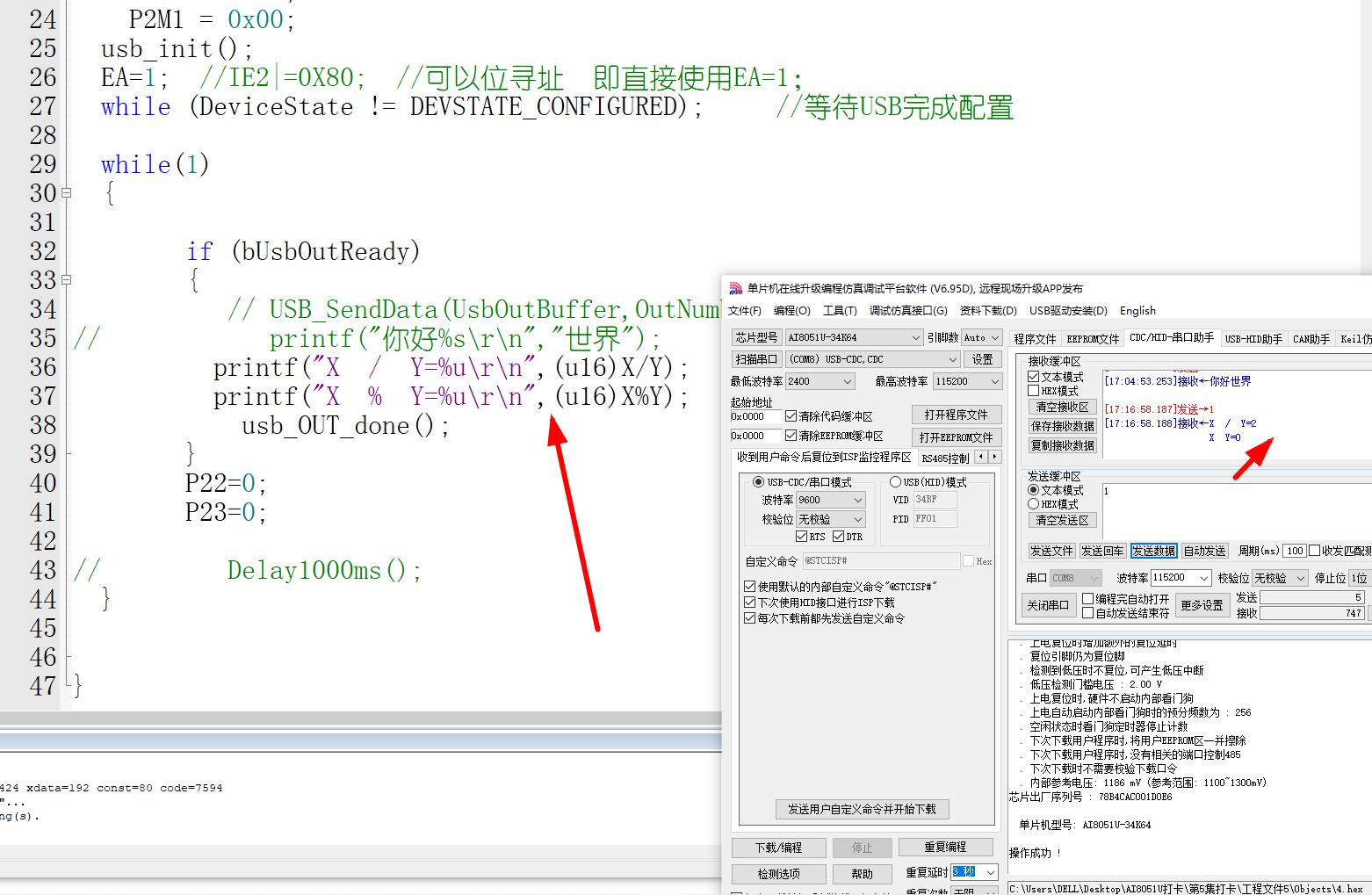Viewport: 1372px width, 895px height.
Task: Open 重复延时 3秒 dropdown
Action: (974, 872)
